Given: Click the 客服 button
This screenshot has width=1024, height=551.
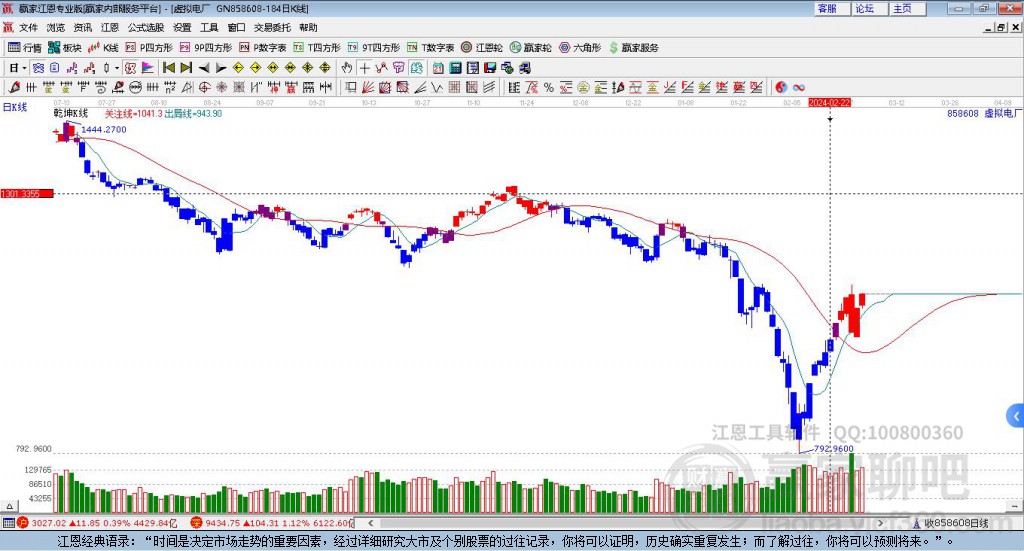Looking at the screenshot, I should click(832, 8).
